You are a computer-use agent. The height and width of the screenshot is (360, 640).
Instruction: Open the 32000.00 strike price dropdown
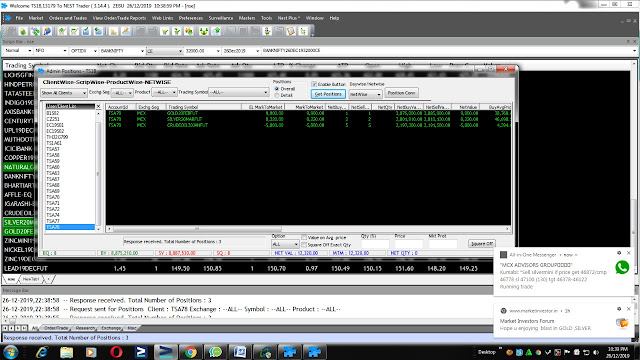(202, 51)
